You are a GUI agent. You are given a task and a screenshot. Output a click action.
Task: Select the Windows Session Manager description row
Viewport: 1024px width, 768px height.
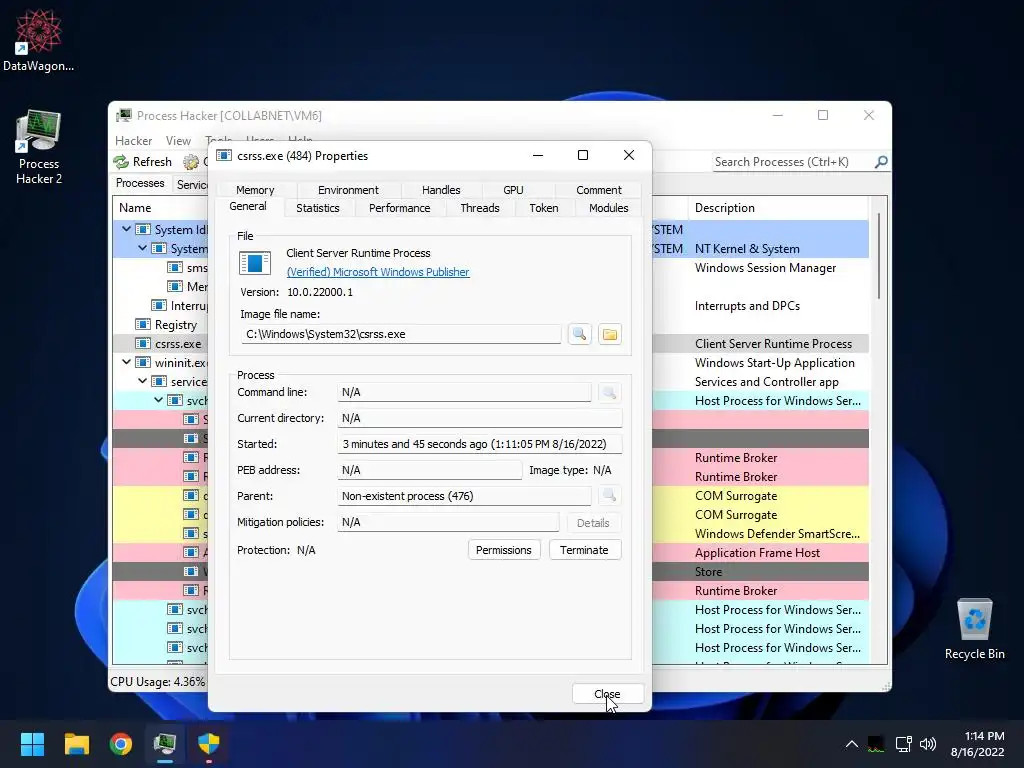click(765, 268)
